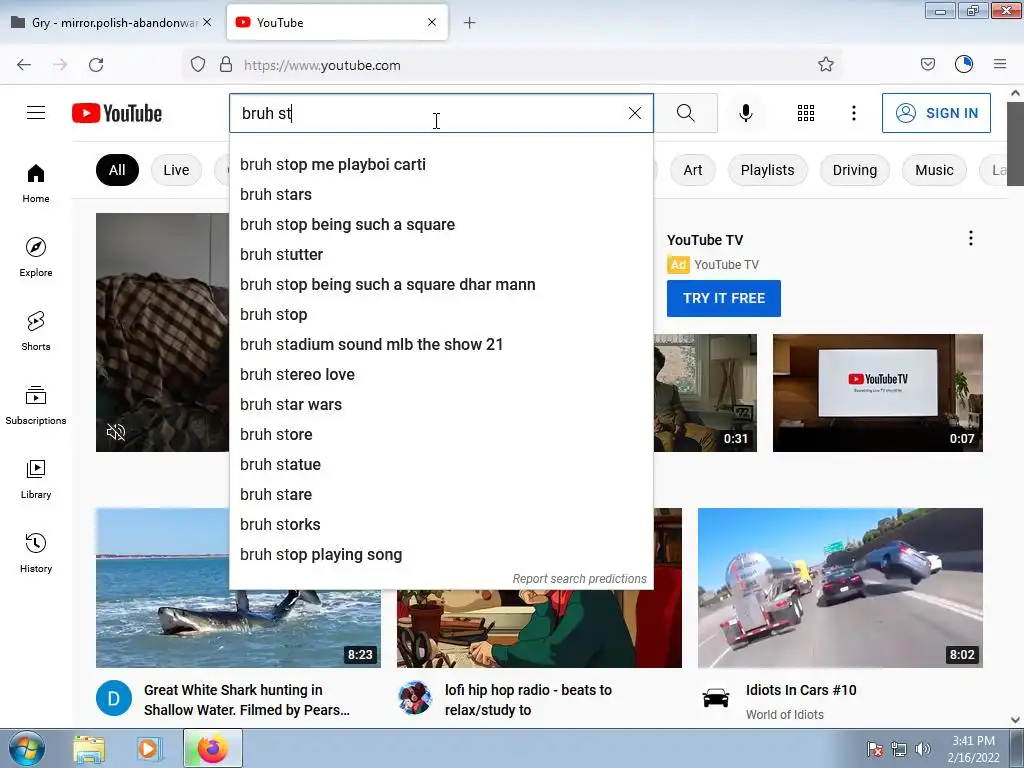Open the Windows Start menu
Image resolution: width=1024 pixels, height=768 pixels.
click(x=26, y=749)
